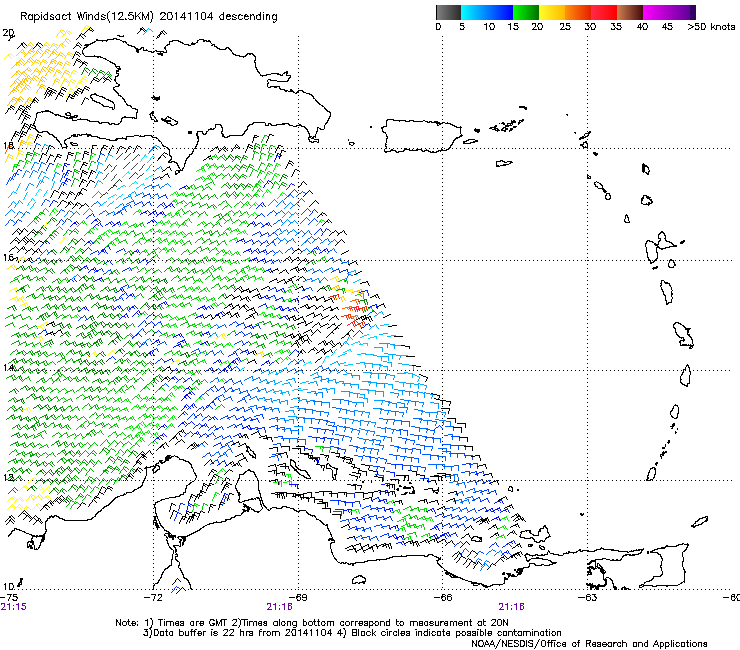Click the 'Data buffer is 22 hrs' note line
This screenshot has width=740, height=650.
coord(352,633)
